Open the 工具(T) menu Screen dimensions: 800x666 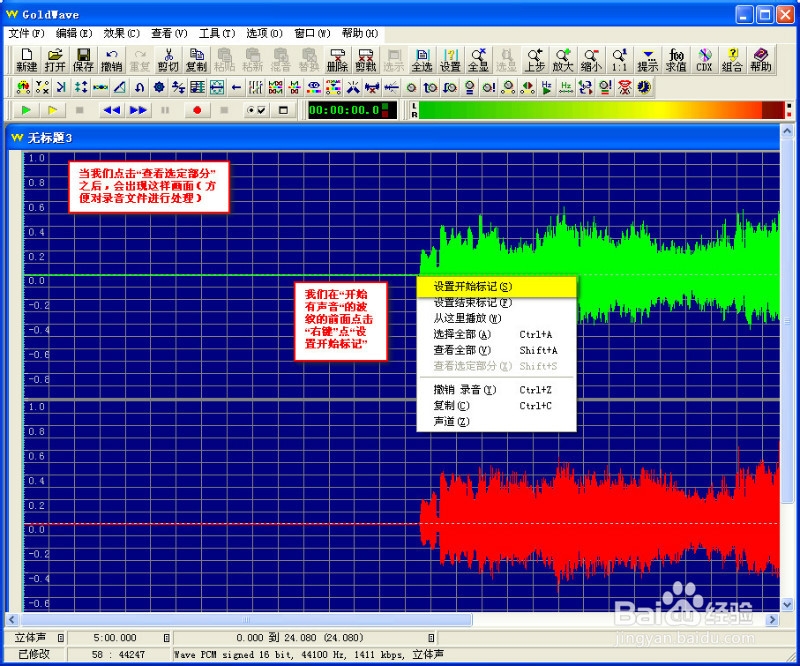point(217,33)
